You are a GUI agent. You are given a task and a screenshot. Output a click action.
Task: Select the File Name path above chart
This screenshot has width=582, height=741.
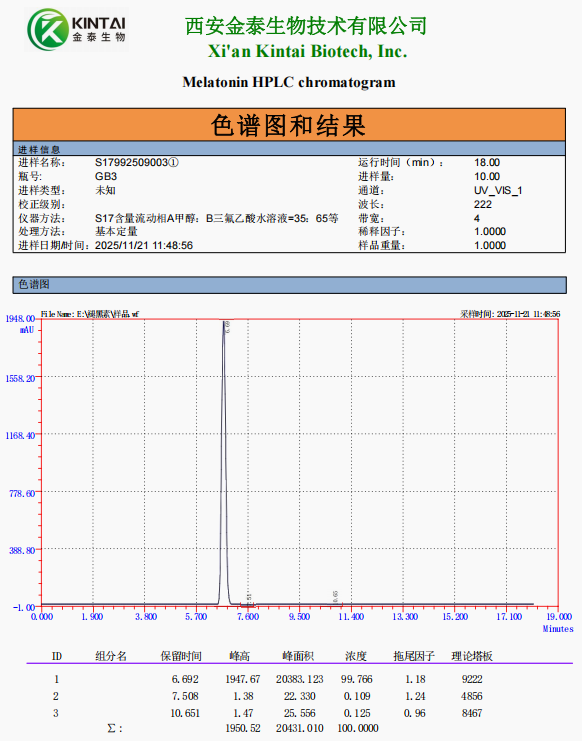click(89, 314)
